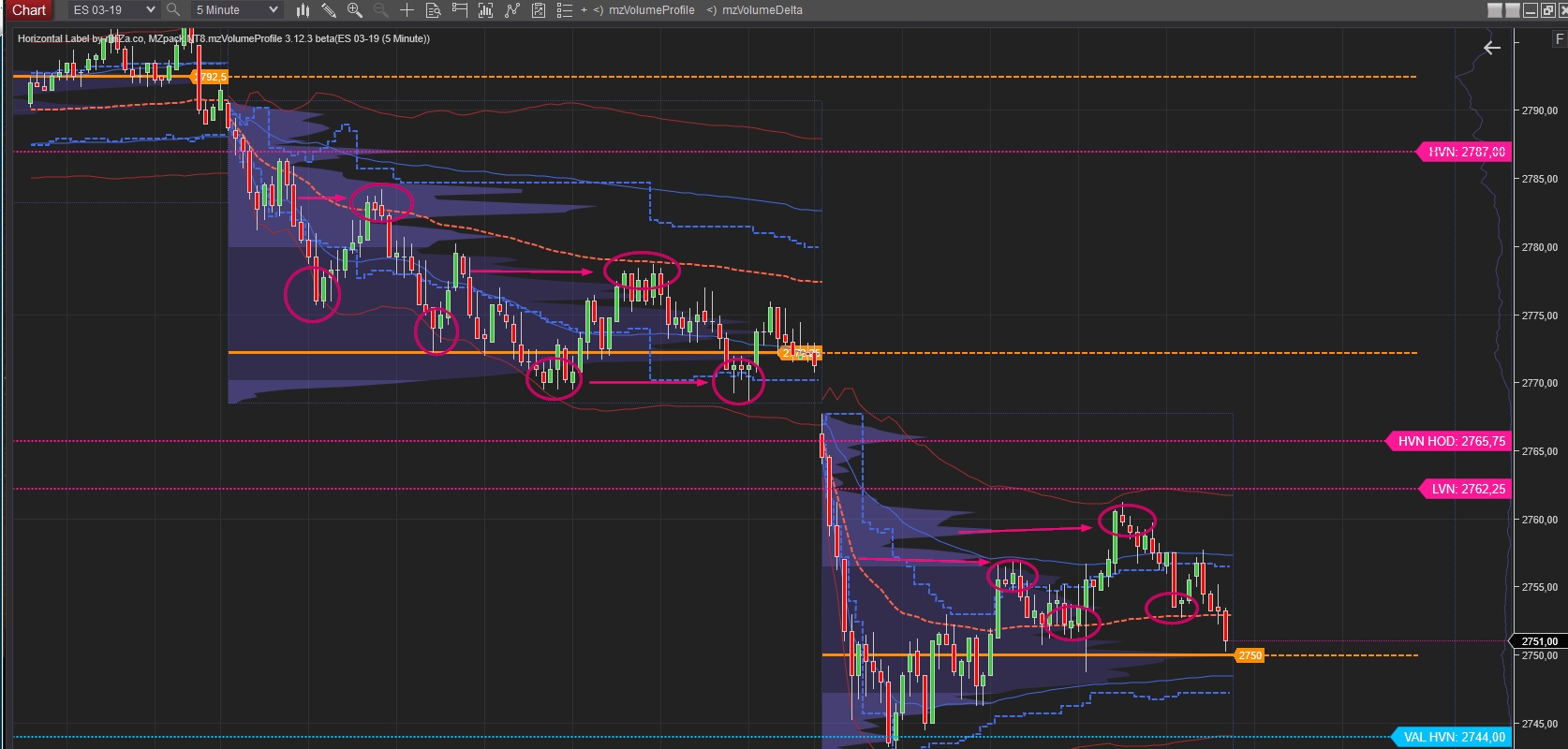Viewport: 1568px width, 749px height.
Task: Open the Chart Trader icon
Action: tap(459, 10)
